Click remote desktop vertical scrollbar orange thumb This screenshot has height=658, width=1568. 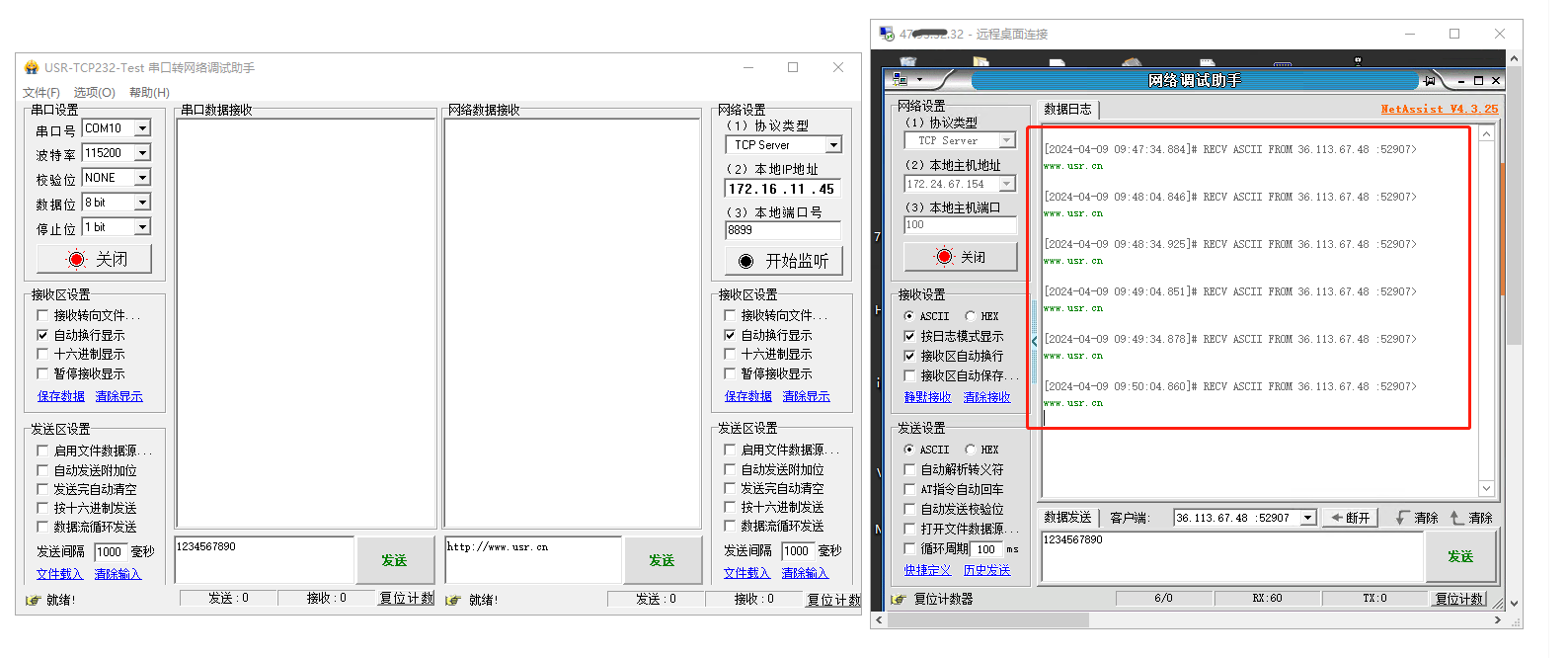tap(1502, 229)
